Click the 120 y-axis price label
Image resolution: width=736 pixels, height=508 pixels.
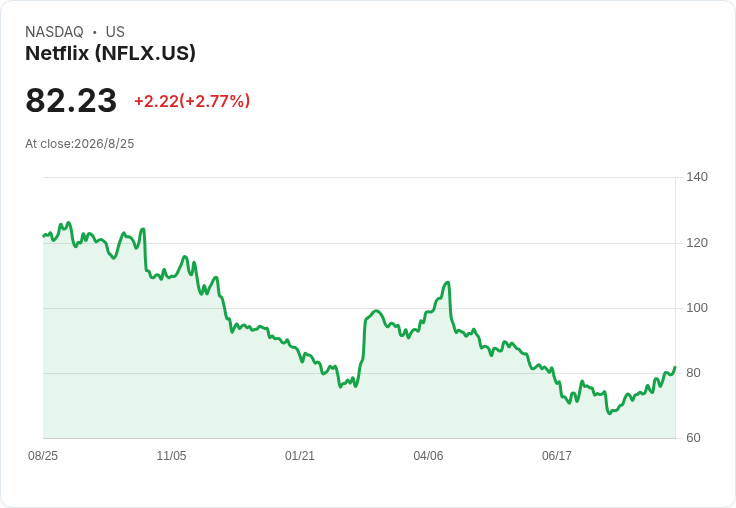(697, 243)
